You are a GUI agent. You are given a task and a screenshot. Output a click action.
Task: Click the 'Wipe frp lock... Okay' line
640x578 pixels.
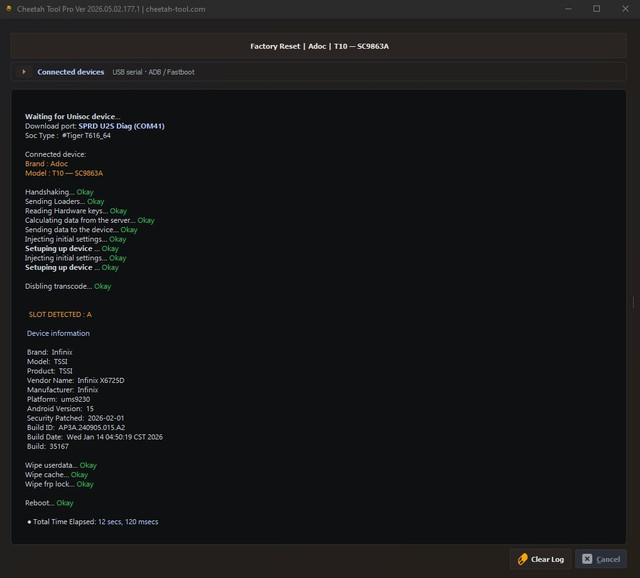tap(59, 484)
